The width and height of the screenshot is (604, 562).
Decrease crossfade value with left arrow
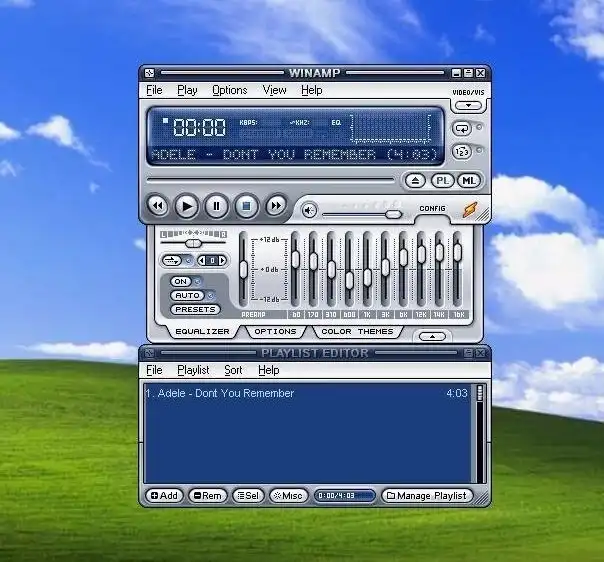click(x=202, y=261)
